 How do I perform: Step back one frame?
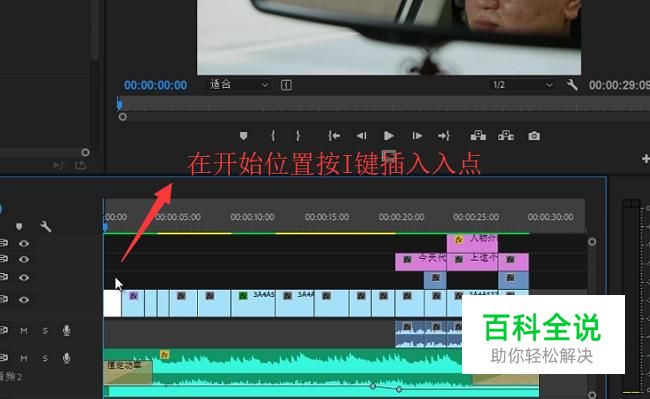361,135
